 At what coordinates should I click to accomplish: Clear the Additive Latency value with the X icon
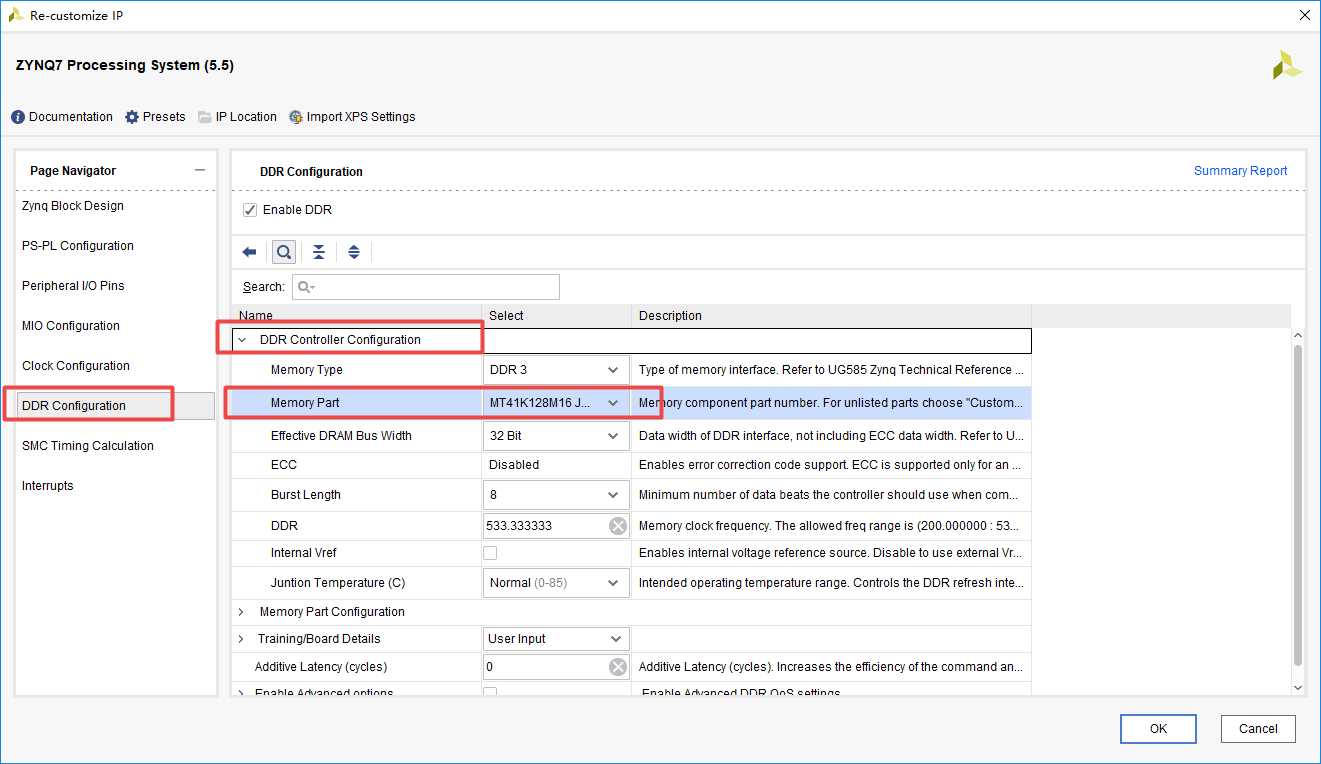(x=618, y=667)
